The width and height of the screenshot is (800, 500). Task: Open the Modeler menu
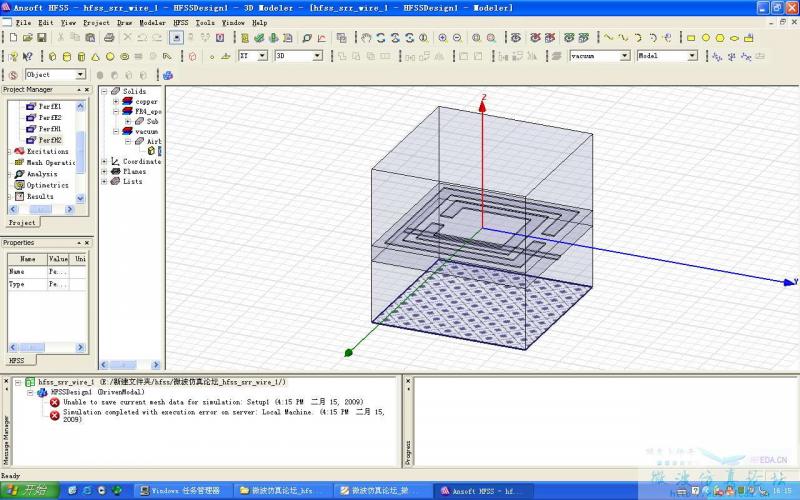(x=152, y=22)
